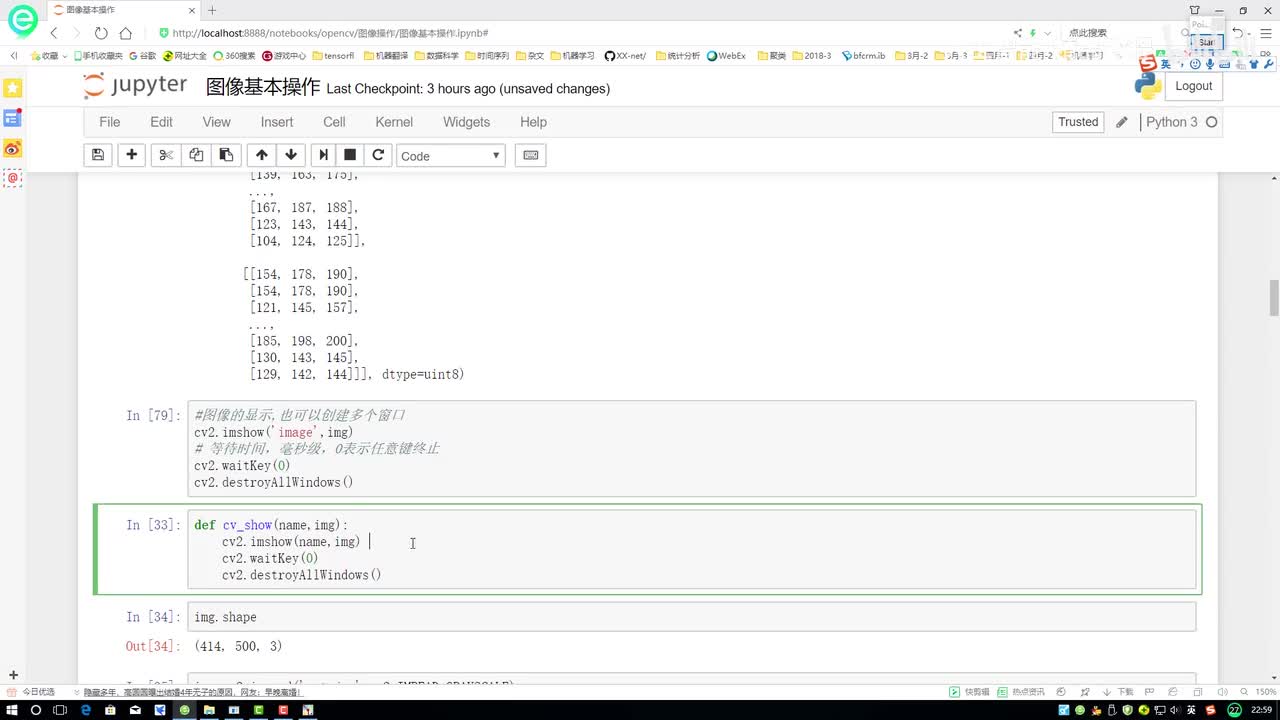
Task: Click the img.shape code cell
Action: click(x=692, y=617)
